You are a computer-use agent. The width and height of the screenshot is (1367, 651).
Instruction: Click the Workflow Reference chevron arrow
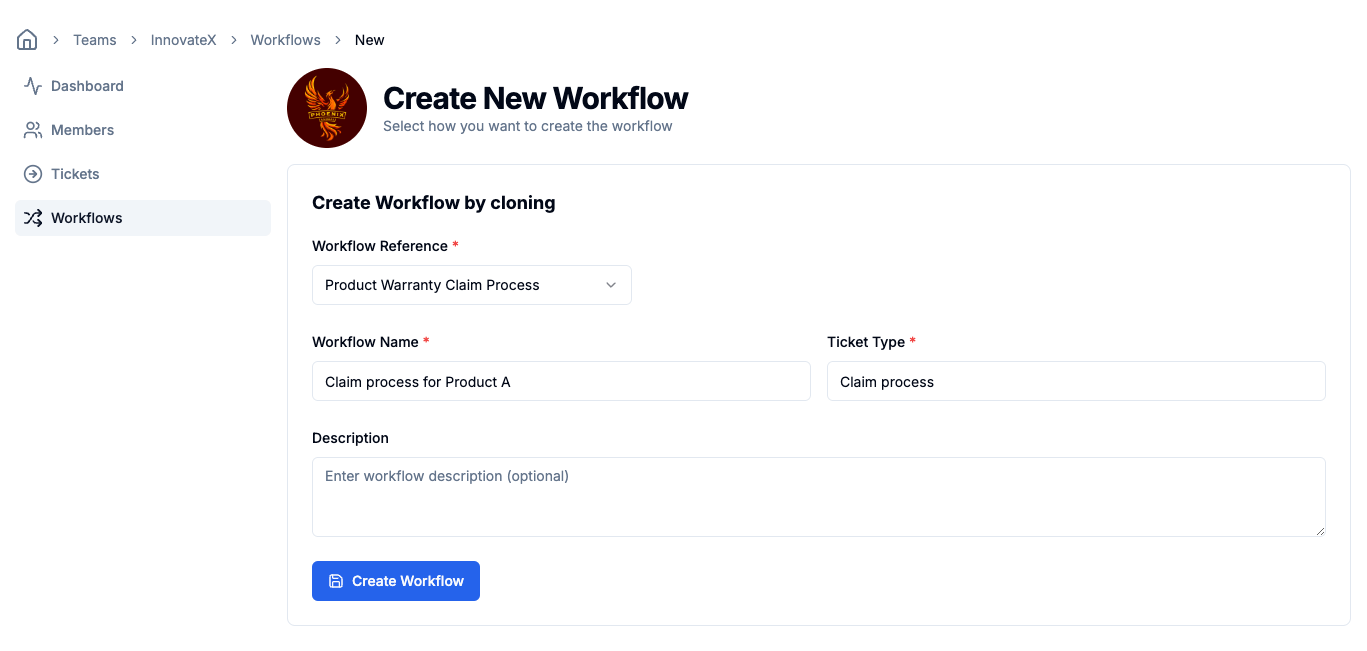(x=610, y=285)
